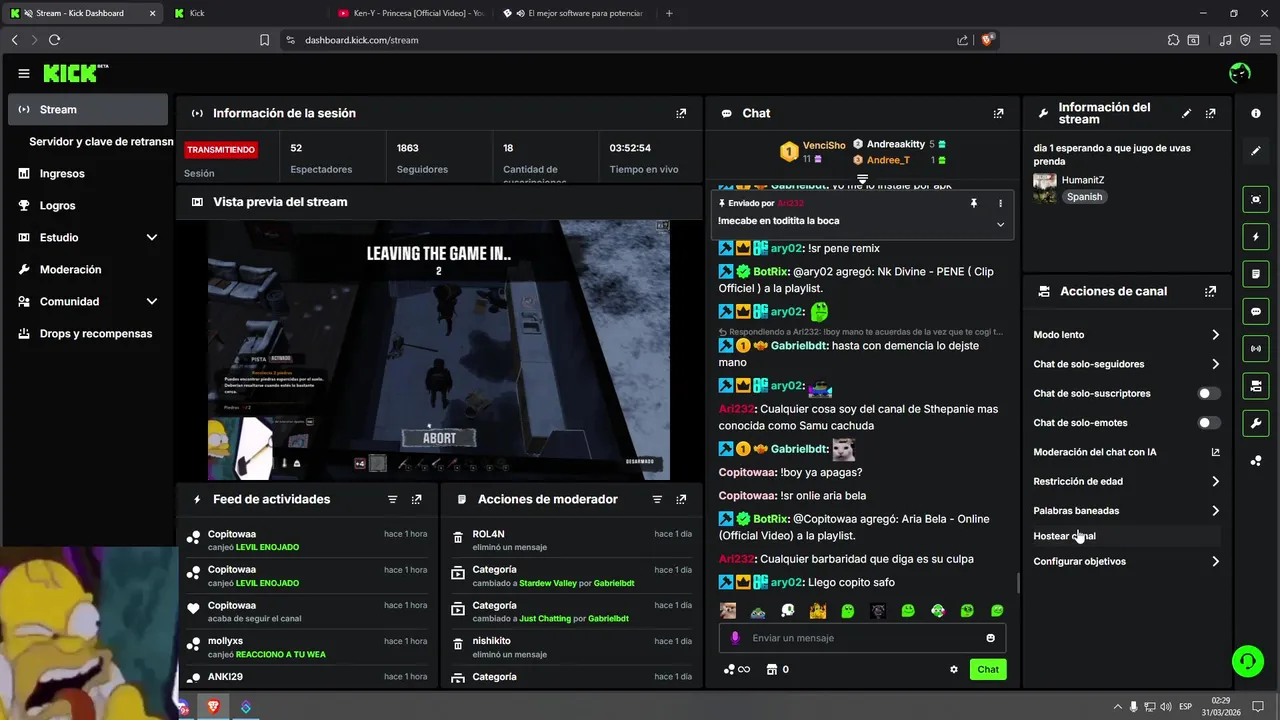Open chat settings gear icon
The height and width of the screenshot is (720, 1280).
click(954, 670)
